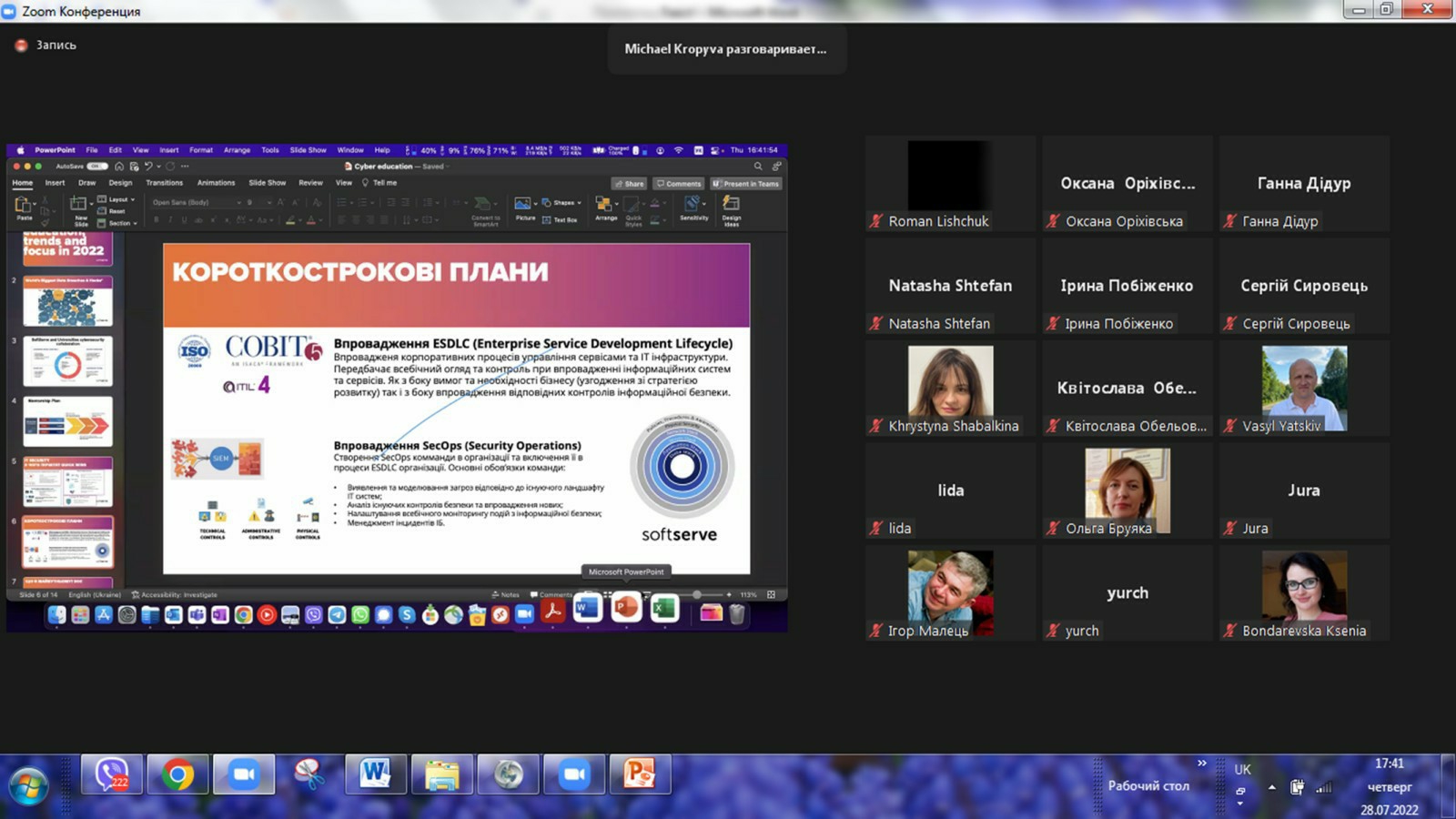
Task: Click the Excel icon in the macOS dock
Action: (x=664, y=608)
